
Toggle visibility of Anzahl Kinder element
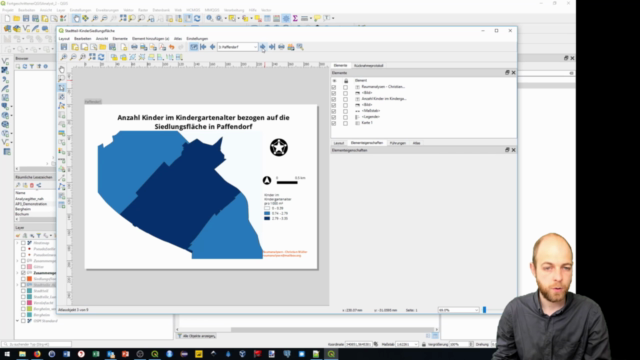click(x=333, y=99)
